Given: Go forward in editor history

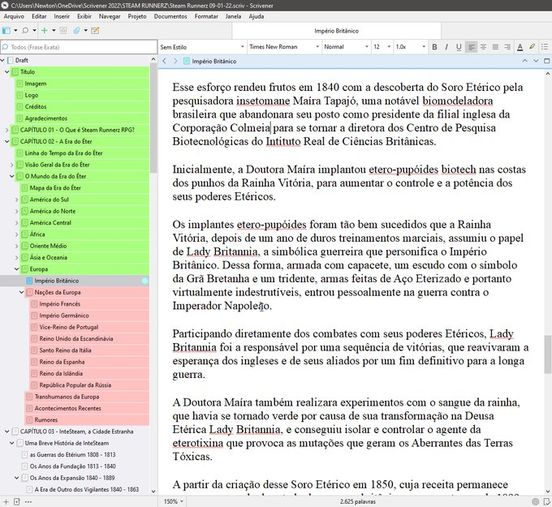Looking at the screenshot, I should click(x=175, y=61).
